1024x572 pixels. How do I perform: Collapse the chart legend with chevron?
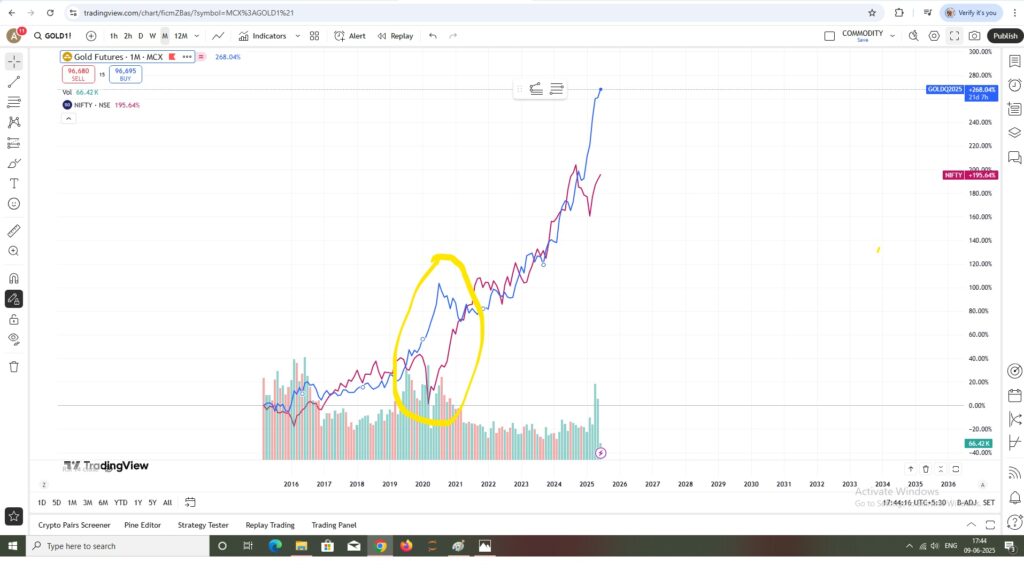coord(69,119)
